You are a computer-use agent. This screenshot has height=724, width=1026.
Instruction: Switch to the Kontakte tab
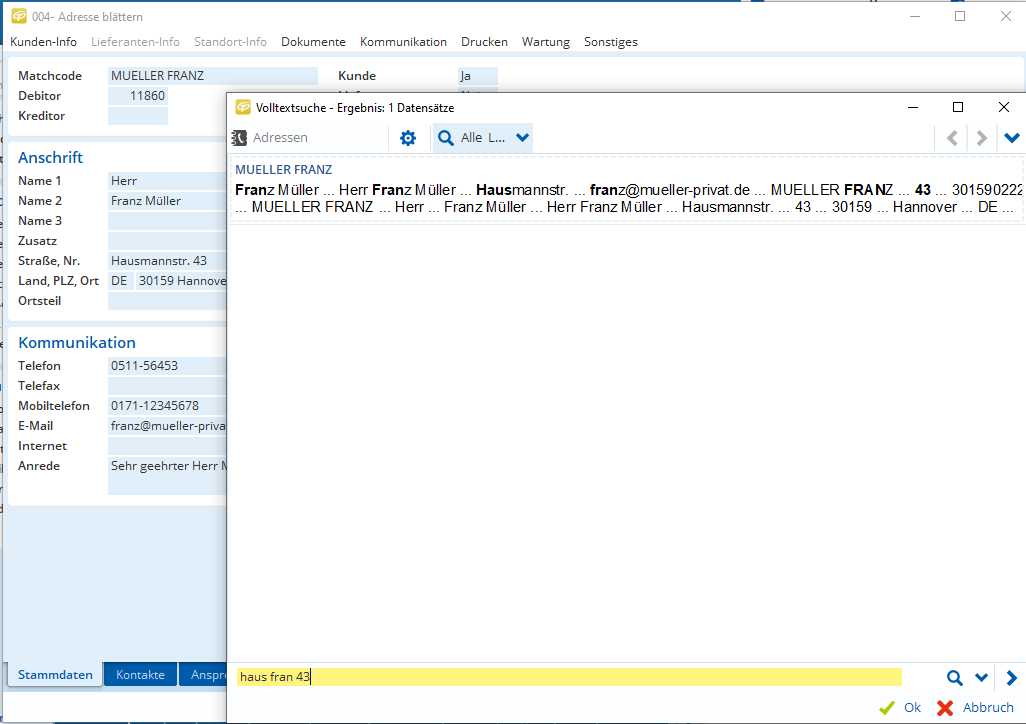pyautogui.click(x=140, y=675)
